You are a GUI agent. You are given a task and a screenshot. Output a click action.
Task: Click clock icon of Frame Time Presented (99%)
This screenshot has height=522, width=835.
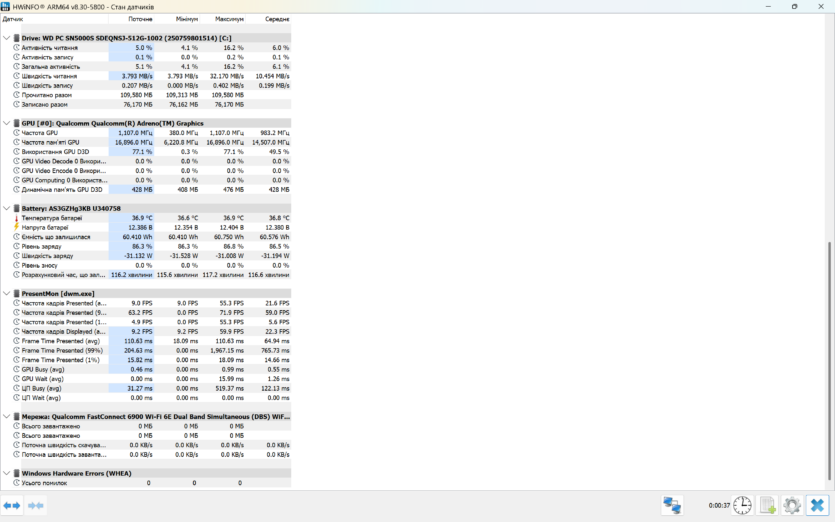(x=17, y=350)
